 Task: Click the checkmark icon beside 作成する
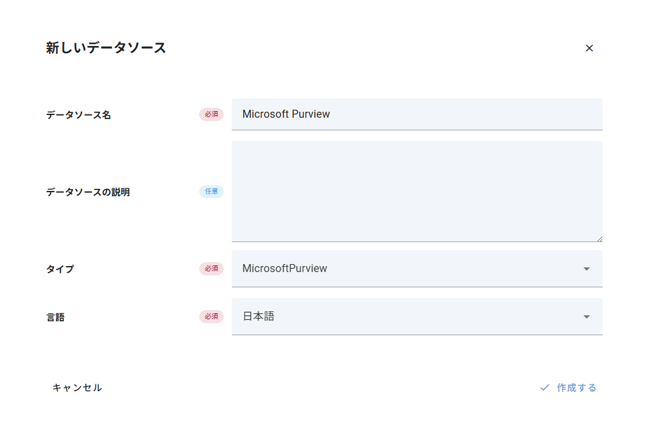tap(545, 388)
